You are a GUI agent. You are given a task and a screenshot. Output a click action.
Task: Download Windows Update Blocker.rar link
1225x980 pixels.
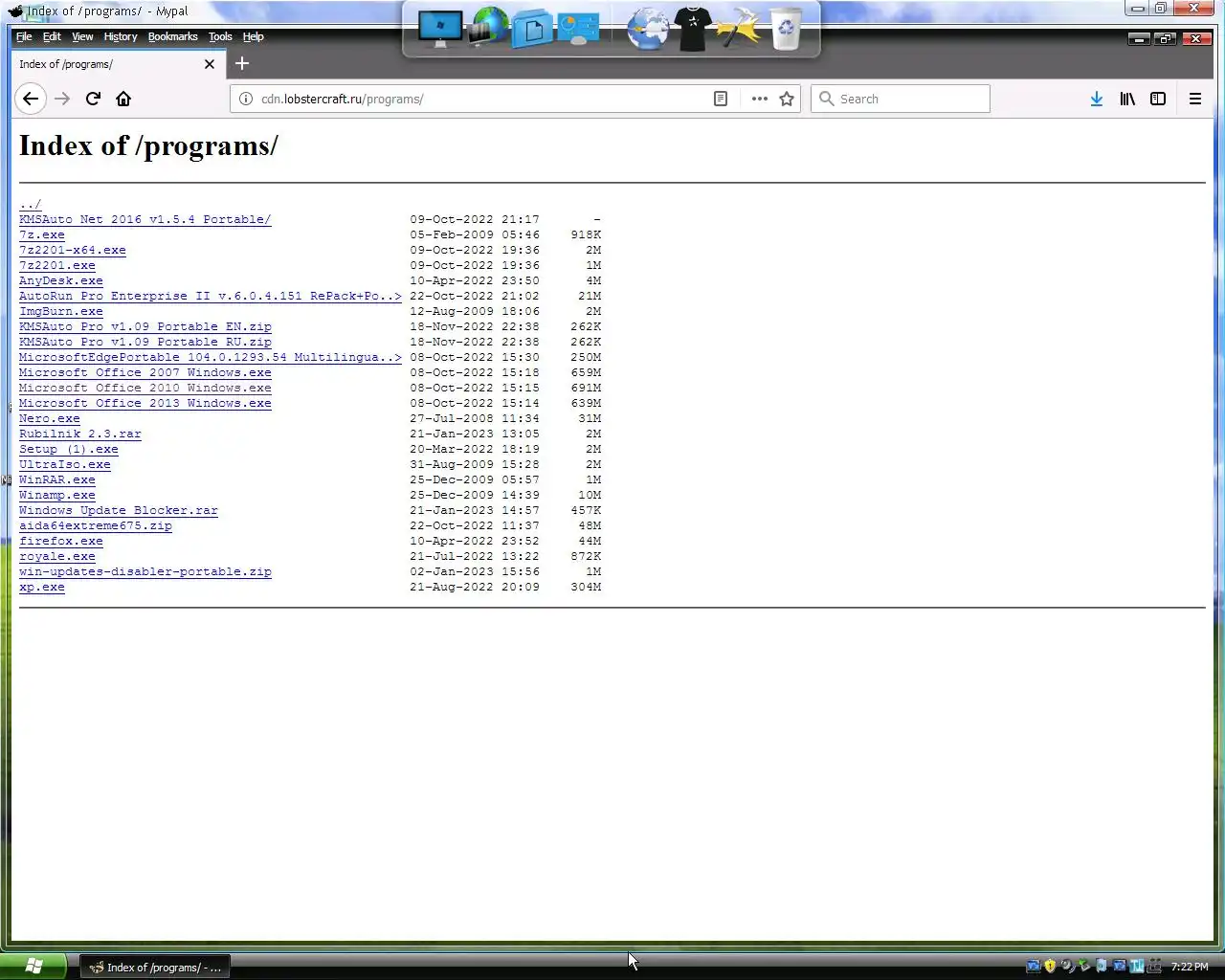click(119, 510)
